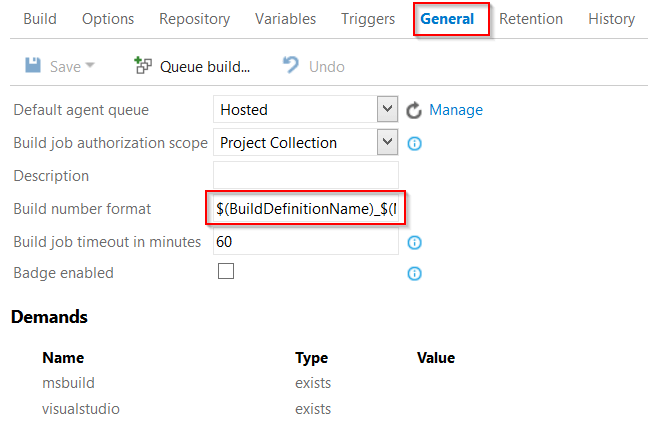The image size is (648, 426).
Task: Click the Undo arrow icon
Action: click(291, 66)
